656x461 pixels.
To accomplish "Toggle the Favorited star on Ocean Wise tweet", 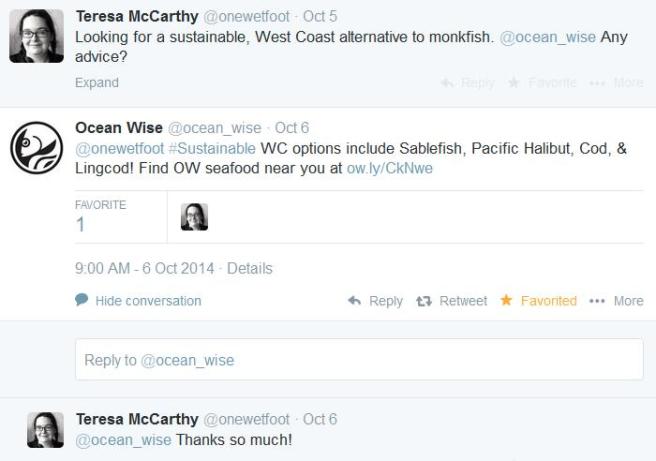I will (x=538, y=300).
